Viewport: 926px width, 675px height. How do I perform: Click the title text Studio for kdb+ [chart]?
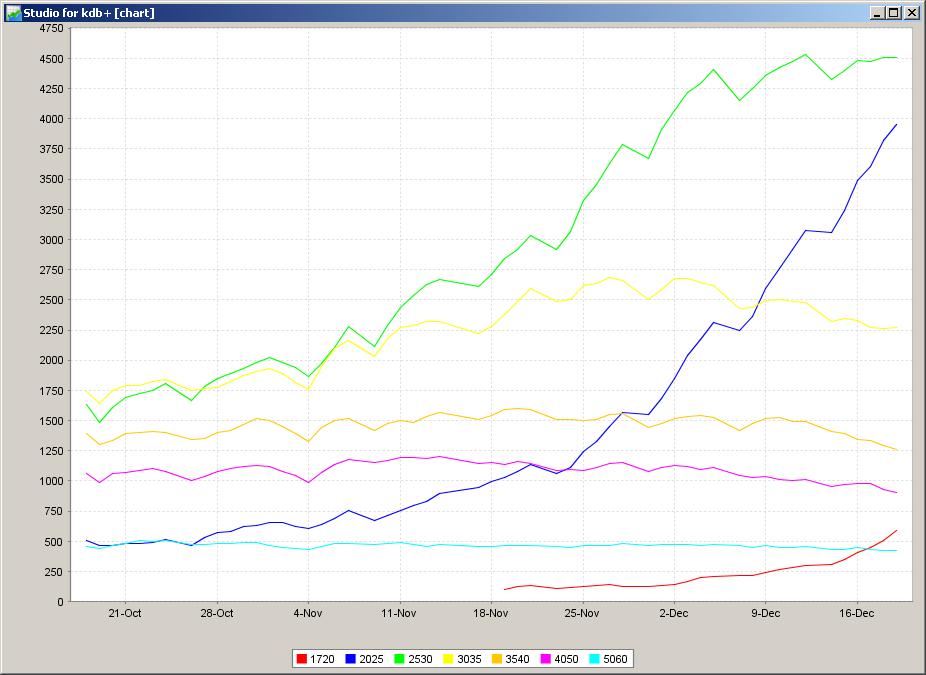pos(89,13)
